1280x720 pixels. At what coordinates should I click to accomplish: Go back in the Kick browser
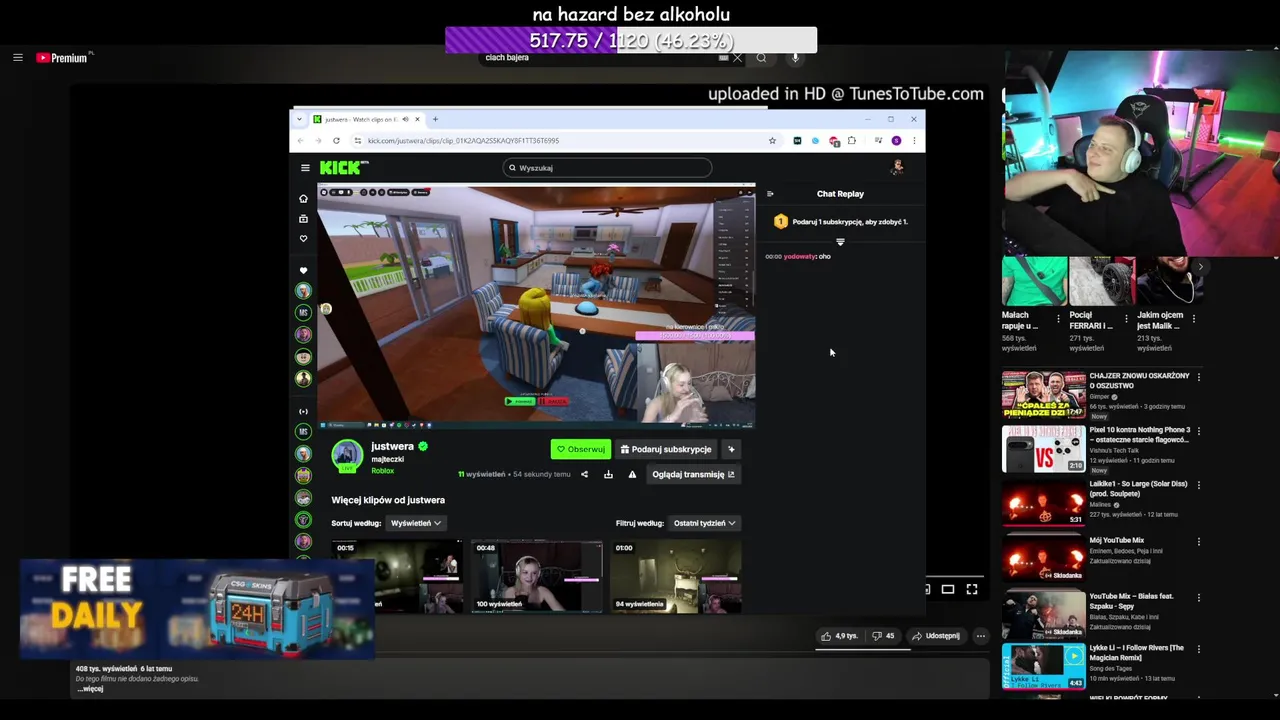pos(300,141)
